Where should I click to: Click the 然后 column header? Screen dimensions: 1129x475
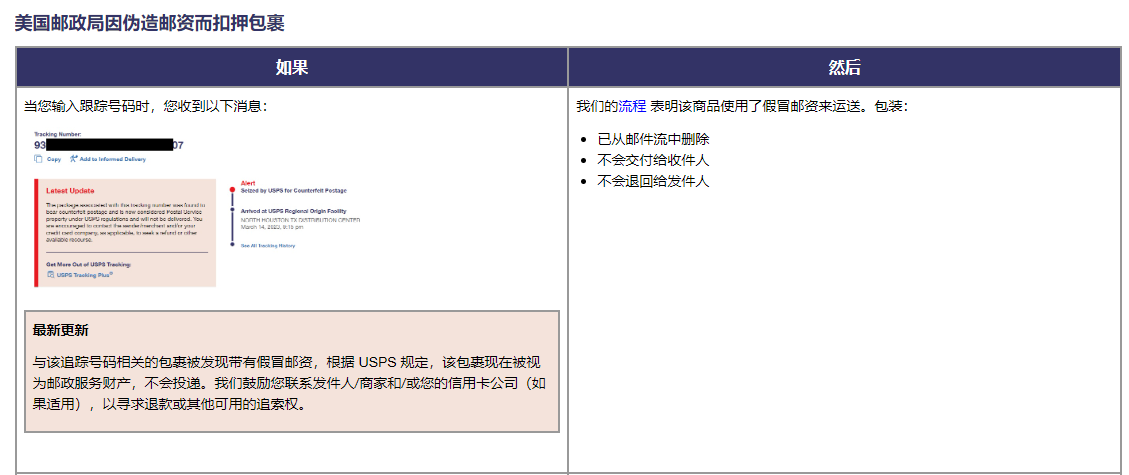(x=844, y=67)
